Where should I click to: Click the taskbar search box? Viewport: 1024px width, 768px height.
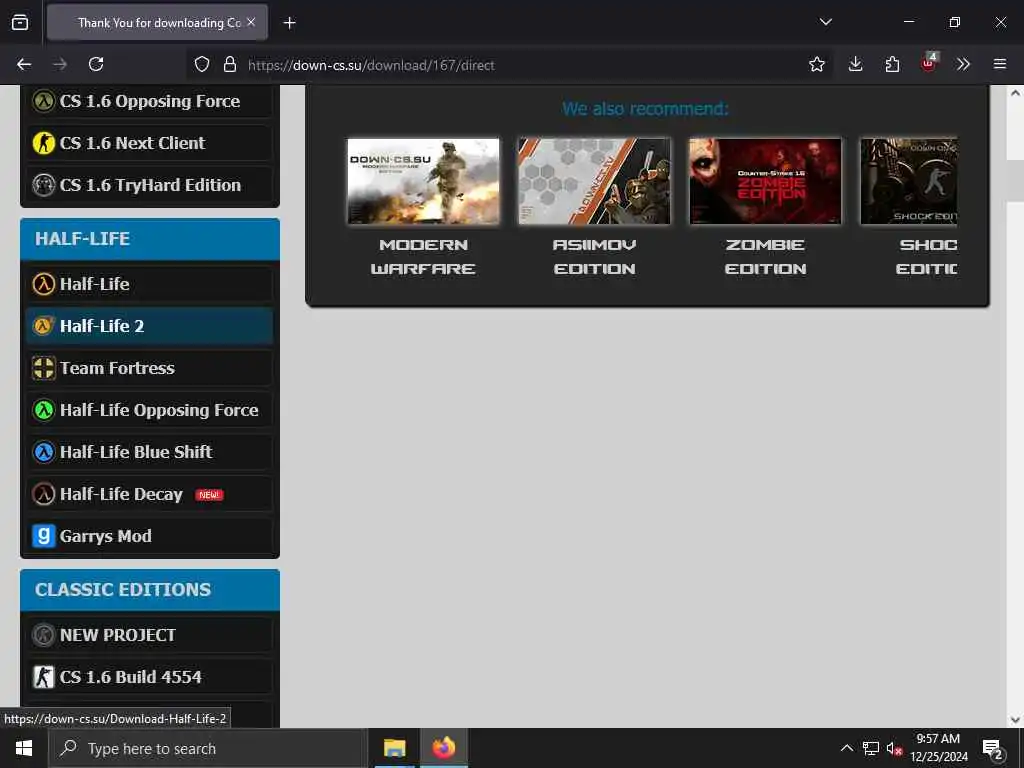pyautogui.click(x=207, y=748)
